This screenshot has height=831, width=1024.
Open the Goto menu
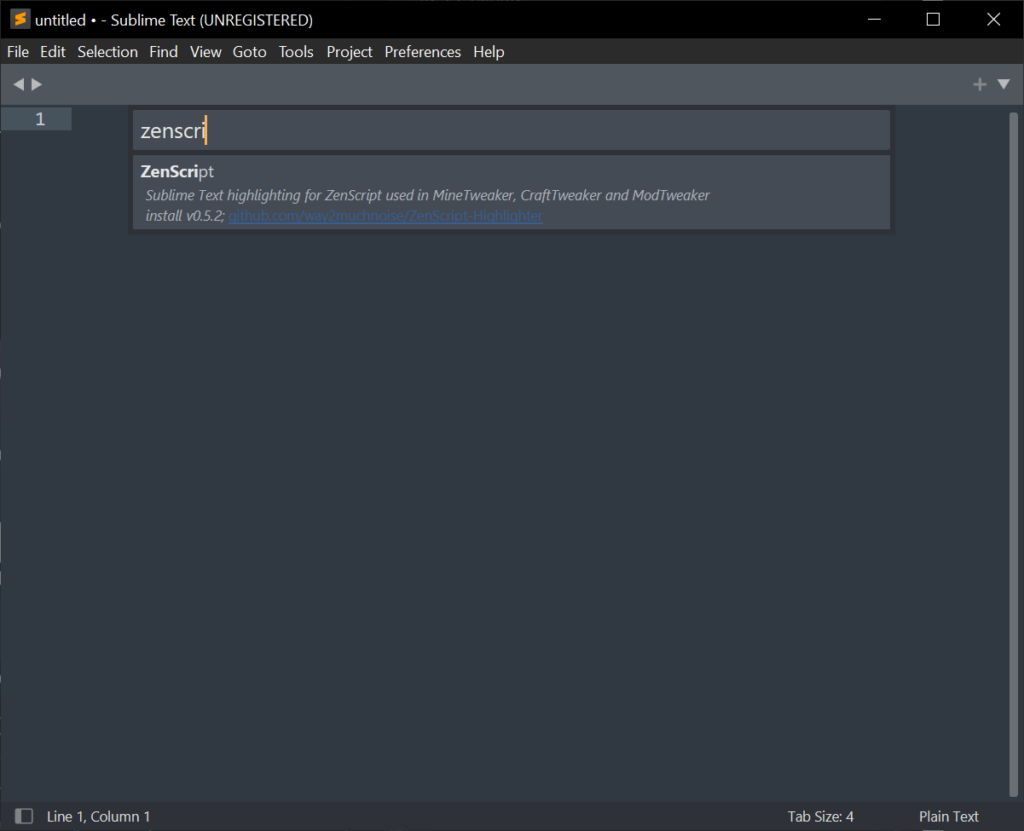click(249, 52)
